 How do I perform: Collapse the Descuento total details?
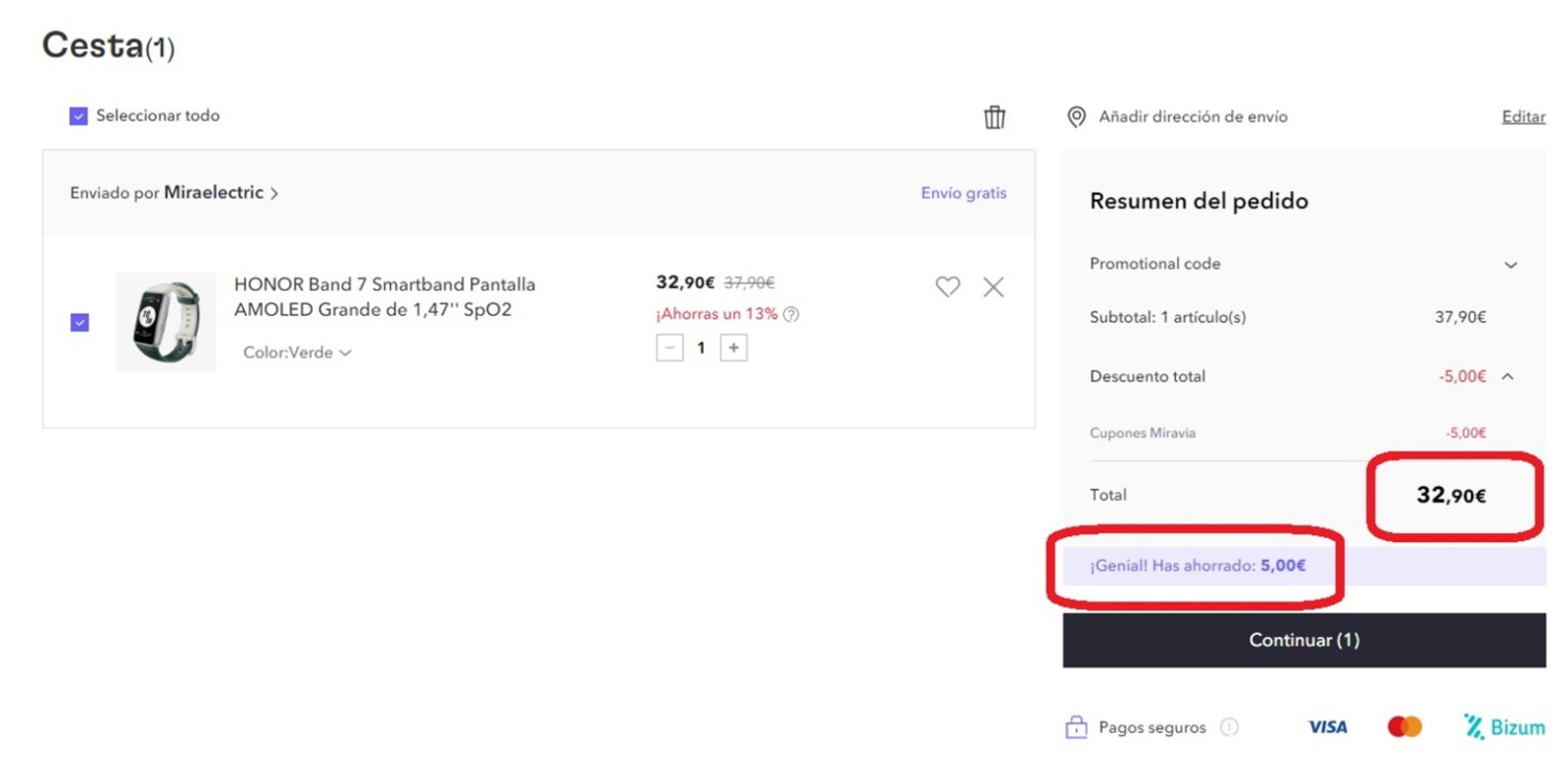coord(1507,376)
